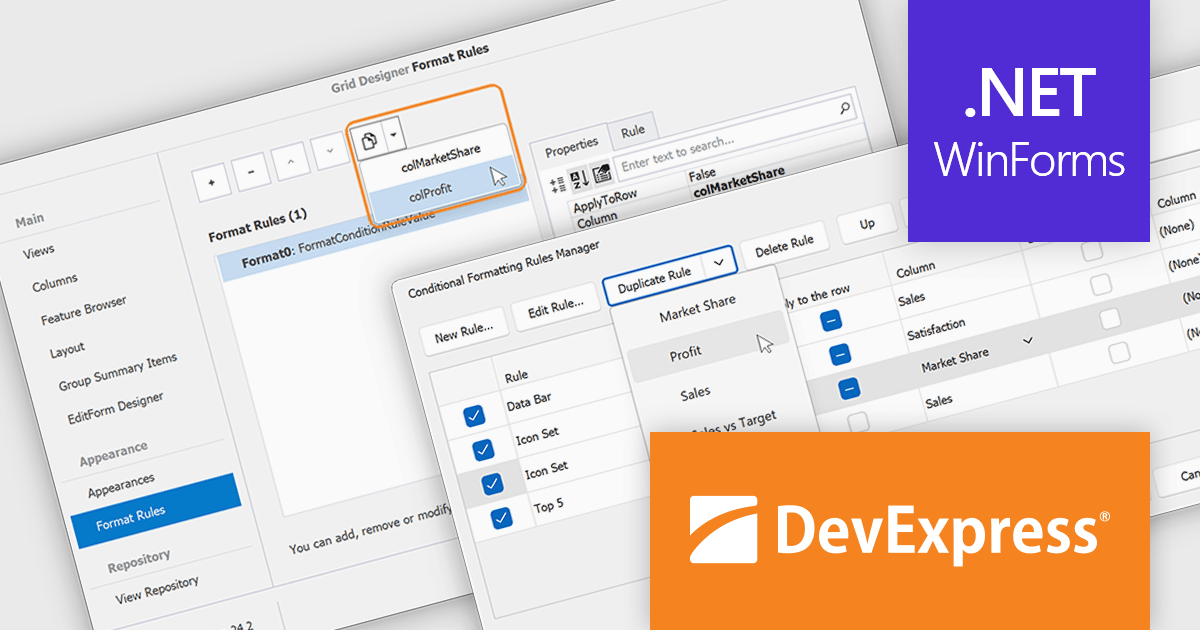Click the Up button in Rules Manager
The image size is (1200, 630).
868,224
